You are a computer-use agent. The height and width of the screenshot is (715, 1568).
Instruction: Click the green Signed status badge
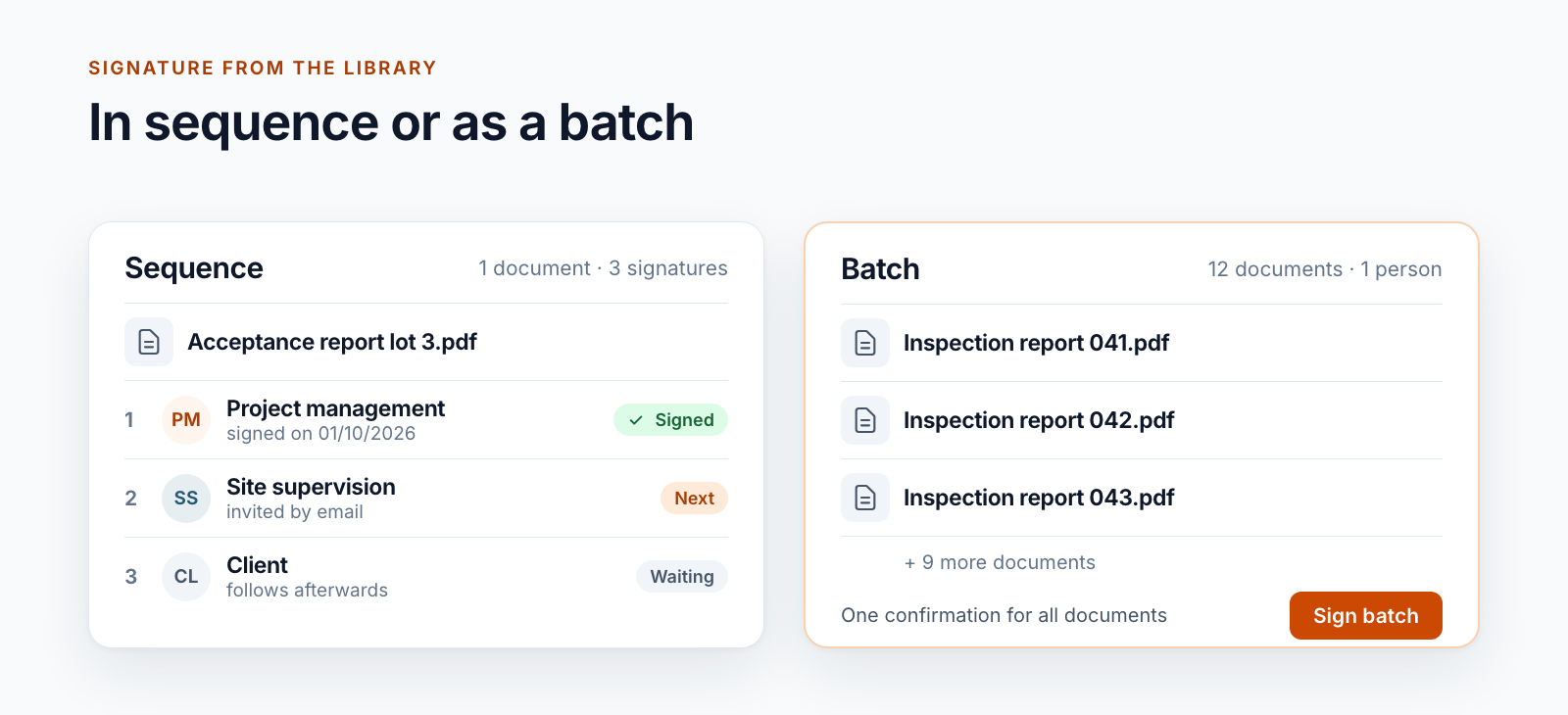(670, 419)
